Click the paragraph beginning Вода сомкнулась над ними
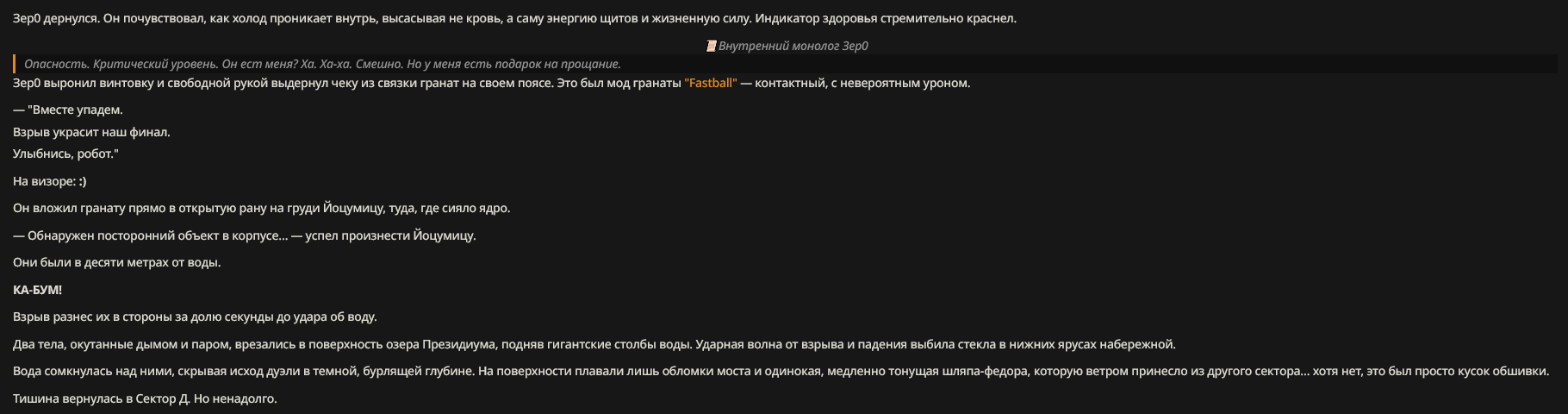 [x=781, y=371]
